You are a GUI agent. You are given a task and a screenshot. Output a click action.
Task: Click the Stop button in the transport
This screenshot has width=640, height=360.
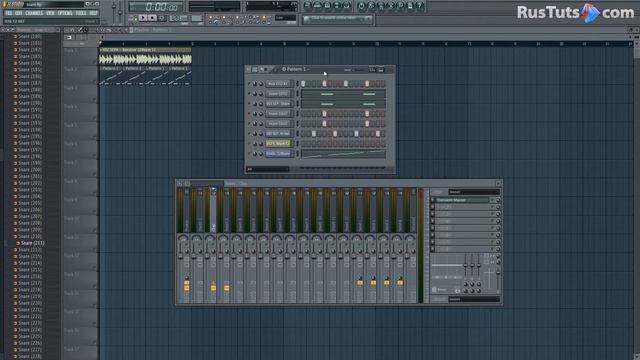152,18
